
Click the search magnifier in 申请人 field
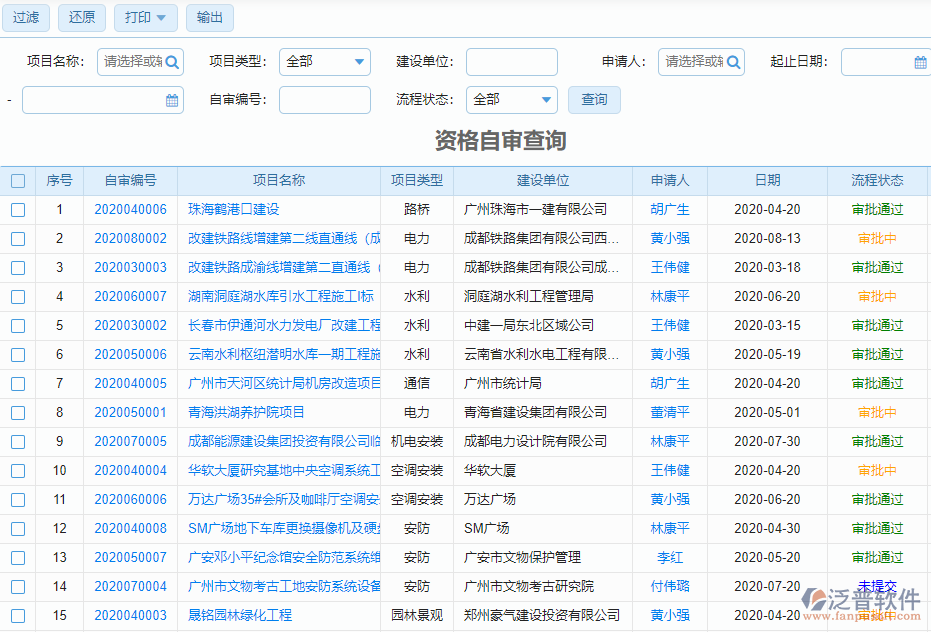click(x=731, y=62)
